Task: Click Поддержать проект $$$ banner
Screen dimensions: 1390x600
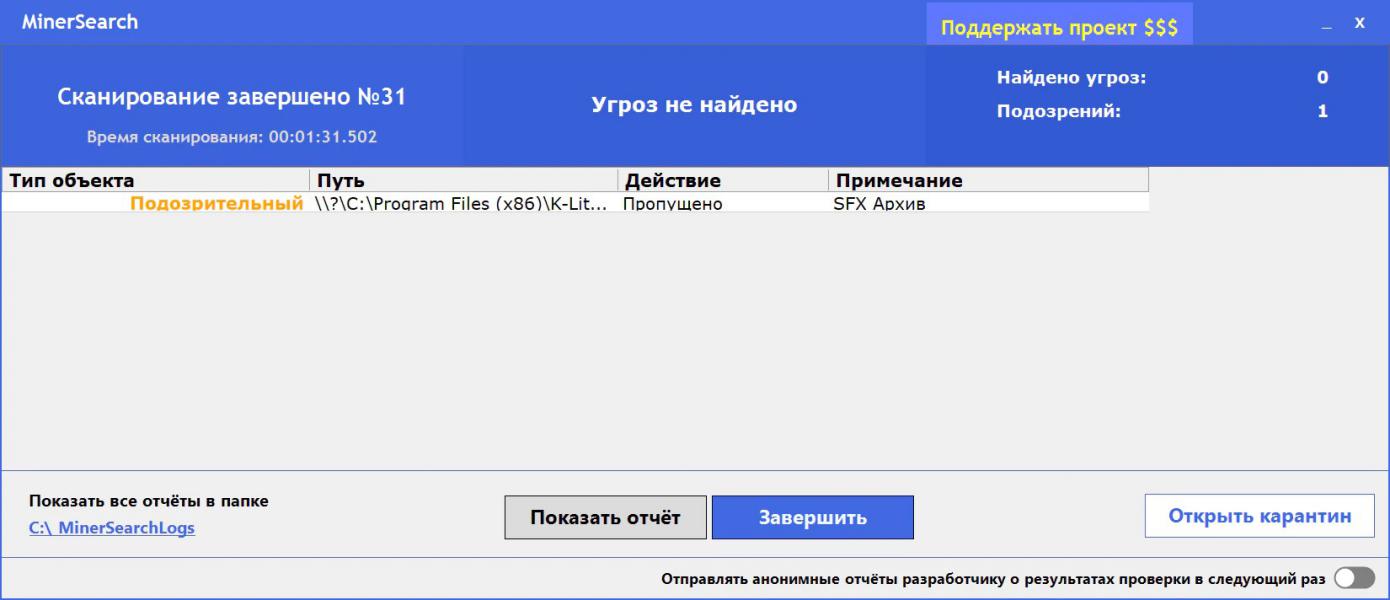Action: pos(1059,27)
